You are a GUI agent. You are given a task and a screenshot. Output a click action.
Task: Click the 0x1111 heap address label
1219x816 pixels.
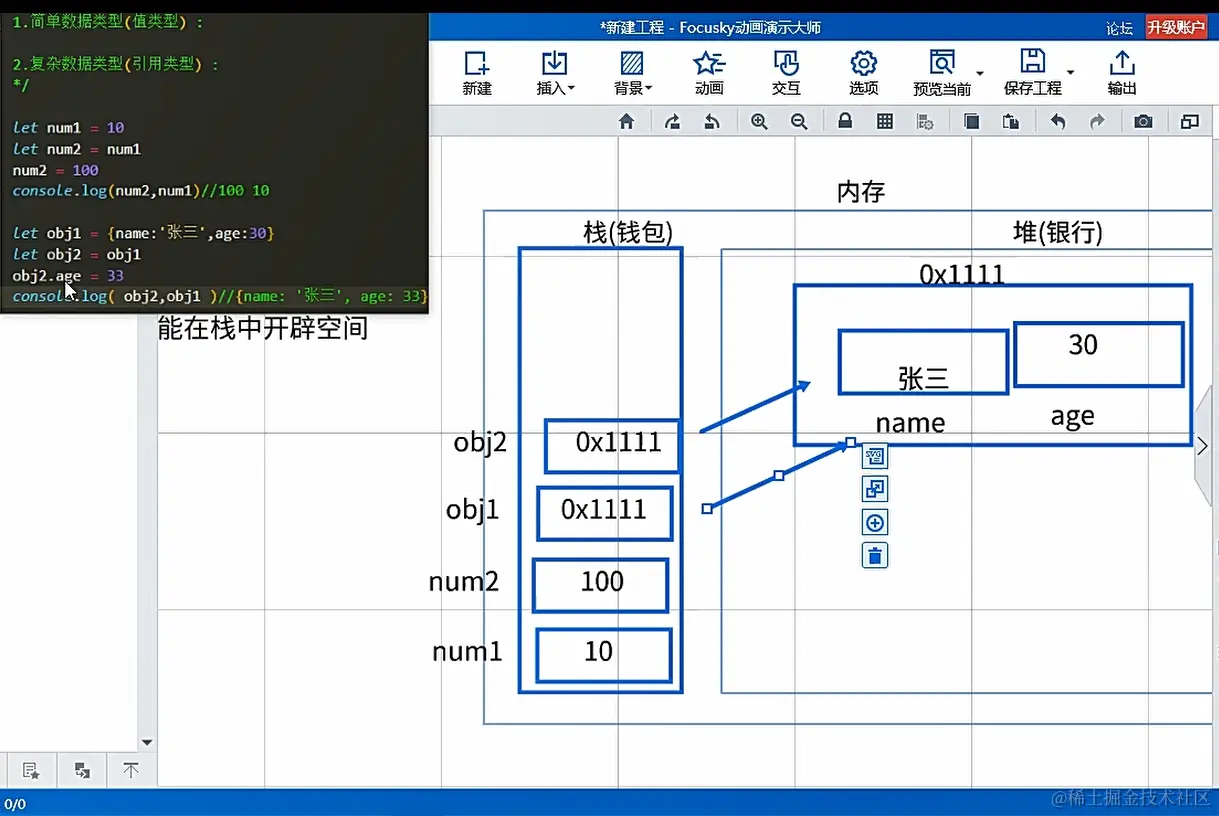click(x=962, y=273)
